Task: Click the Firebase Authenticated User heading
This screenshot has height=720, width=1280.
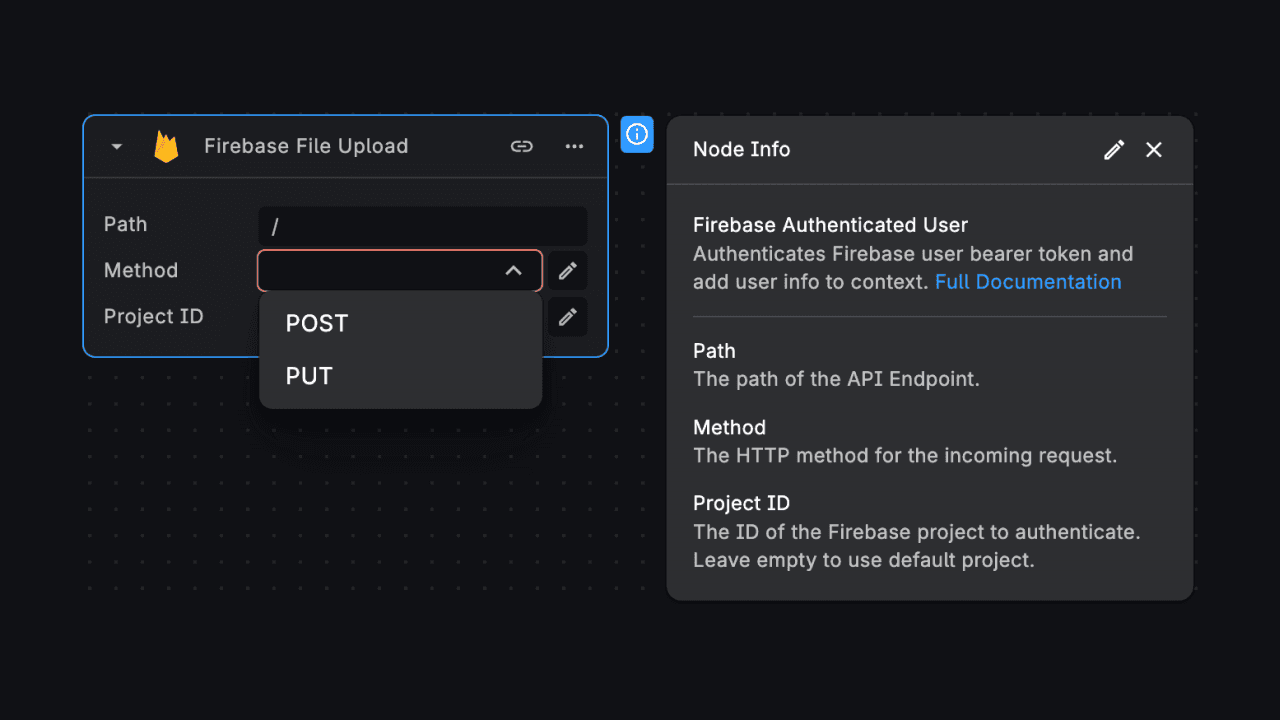Action: (x=828, y=225)
